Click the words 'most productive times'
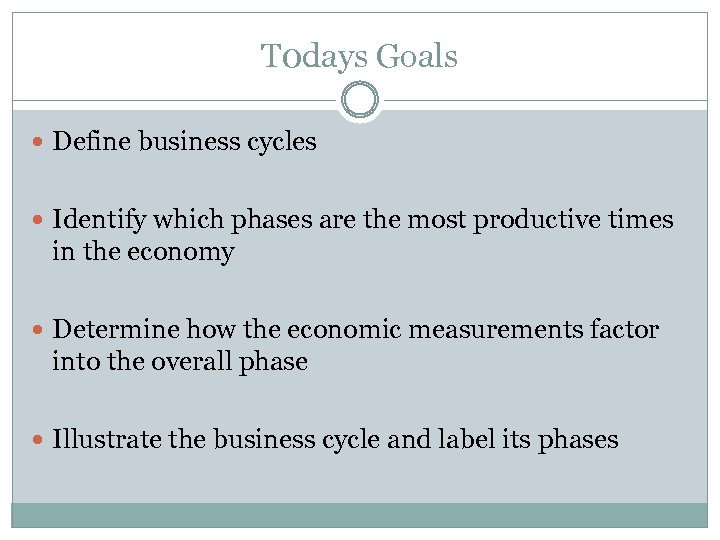 570,219
